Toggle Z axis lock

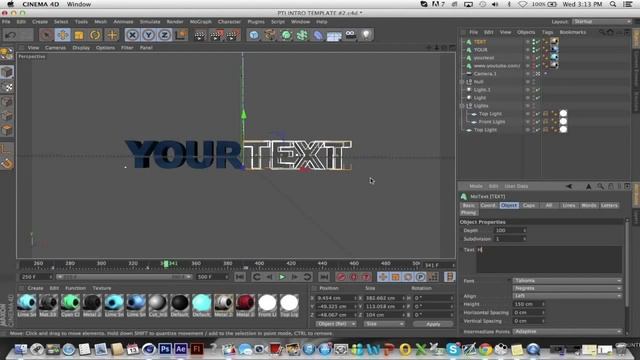164,35
